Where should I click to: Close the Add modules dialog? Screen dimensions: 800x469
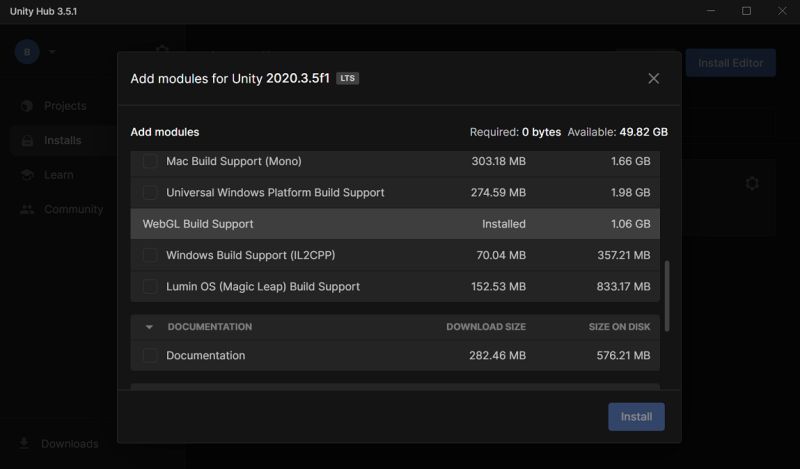point(654,79)
